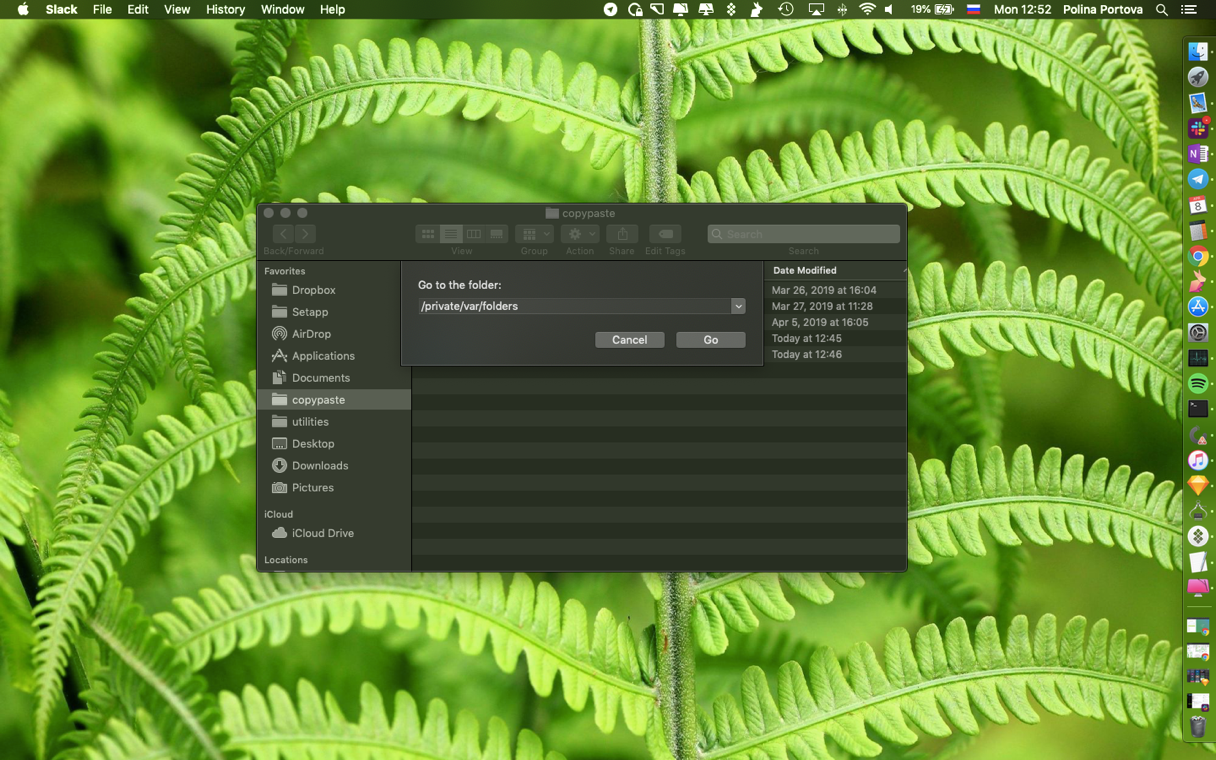Open the History menu

(225, 10)
